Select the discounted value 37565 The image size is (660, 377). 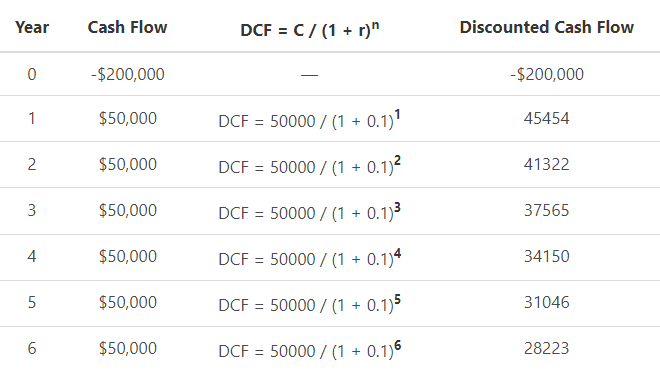546,210
